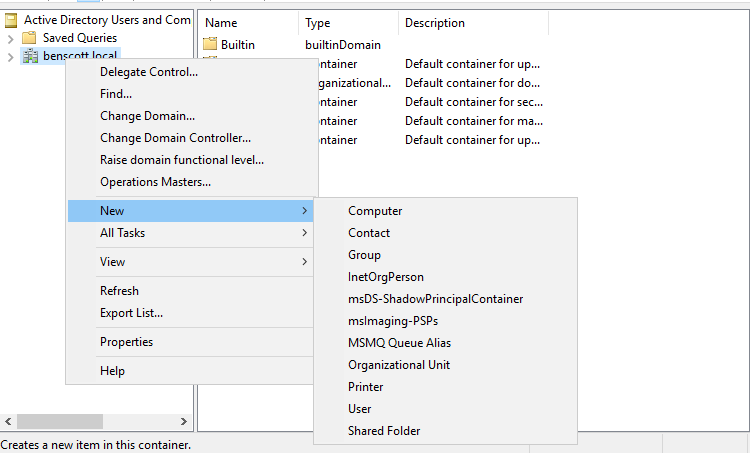Screen dimensions: 750x453
Task: Click the builtinDomain type cell
Action: (343, 44)
